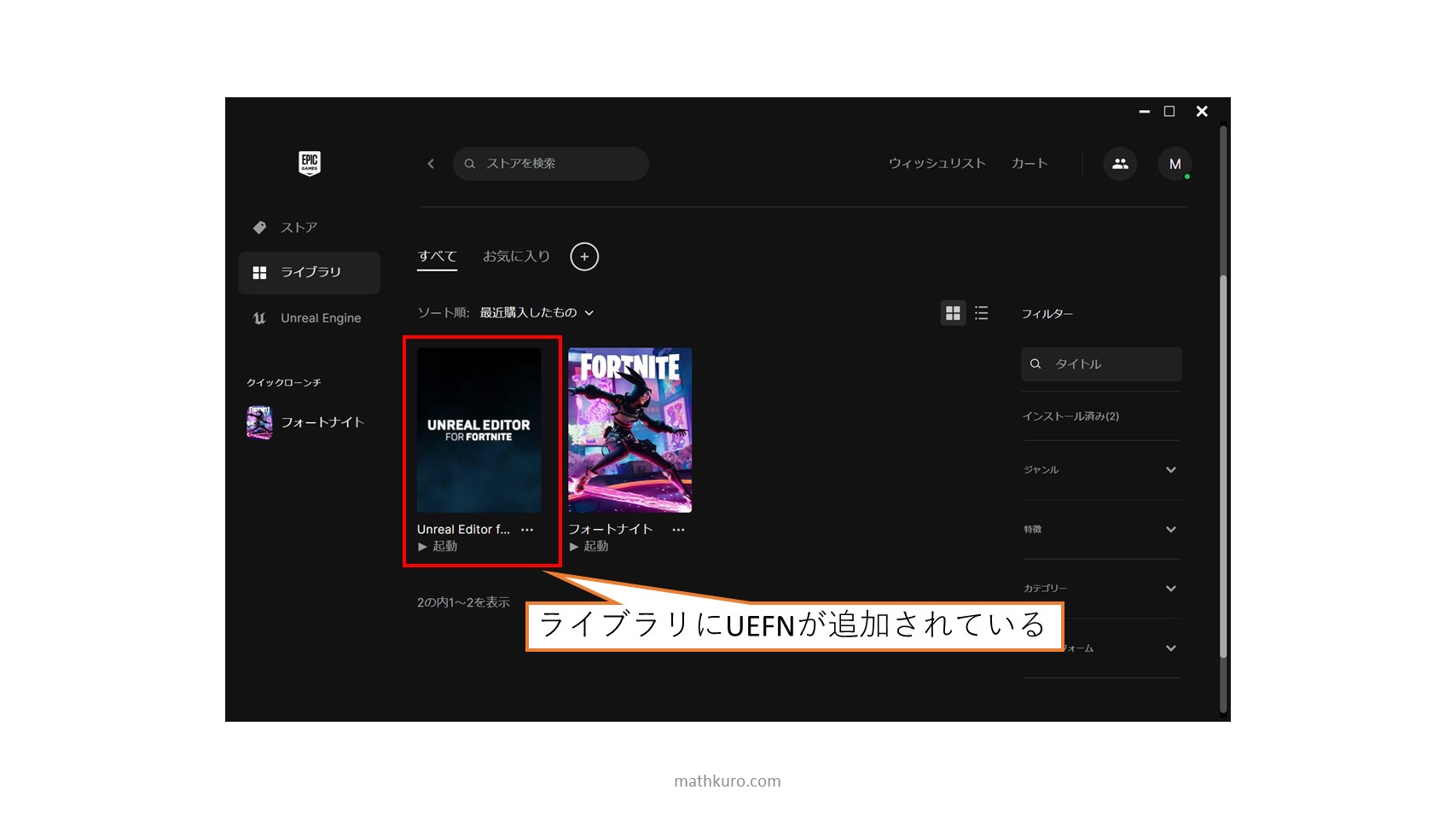Focus the ストアを検索 search field
Screen dimensions: 1456x819
tap(550, 164)
